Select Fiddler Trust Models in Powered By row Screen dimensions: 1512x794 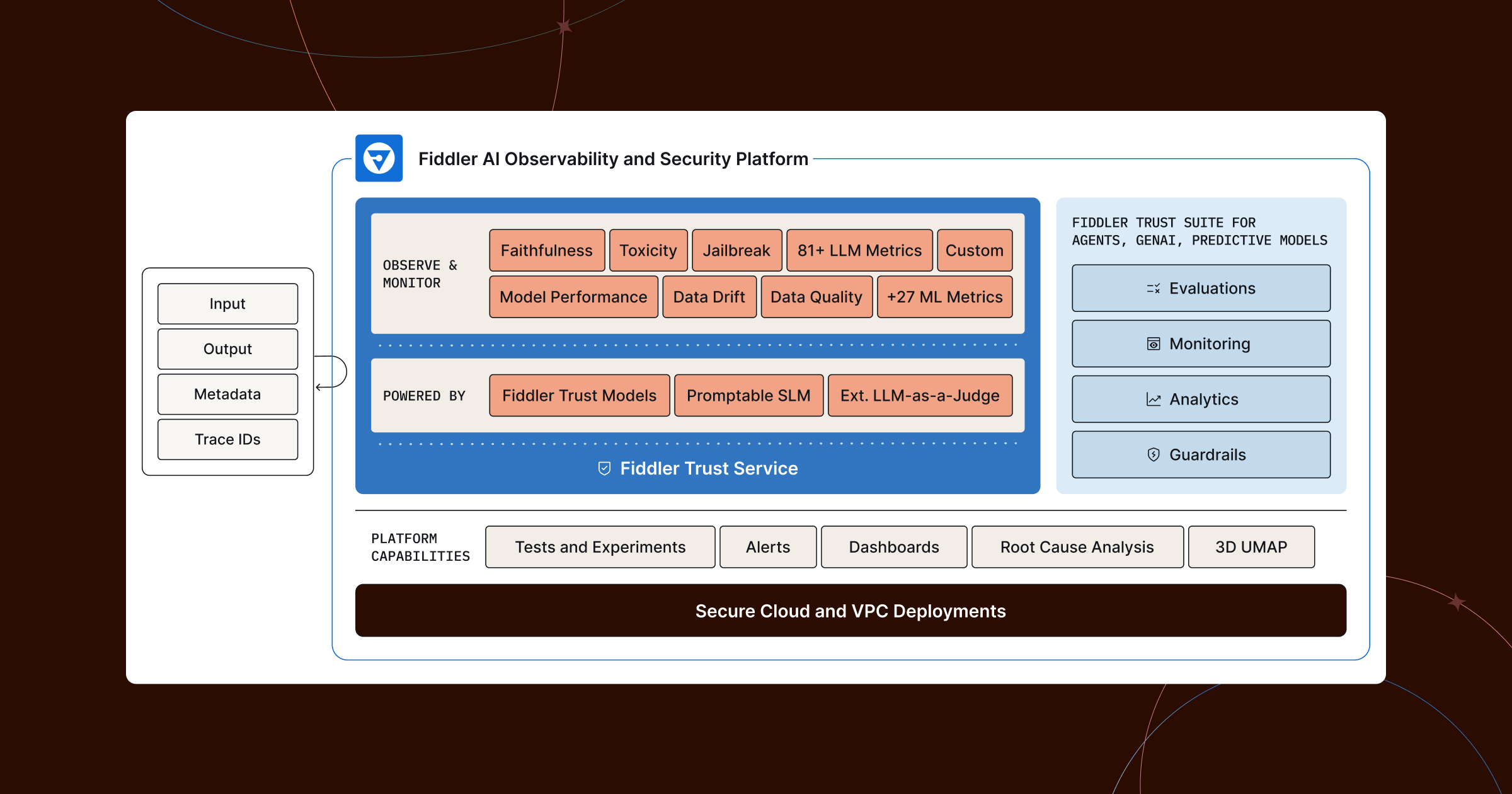pyautogui.click(x=579, y=395)
